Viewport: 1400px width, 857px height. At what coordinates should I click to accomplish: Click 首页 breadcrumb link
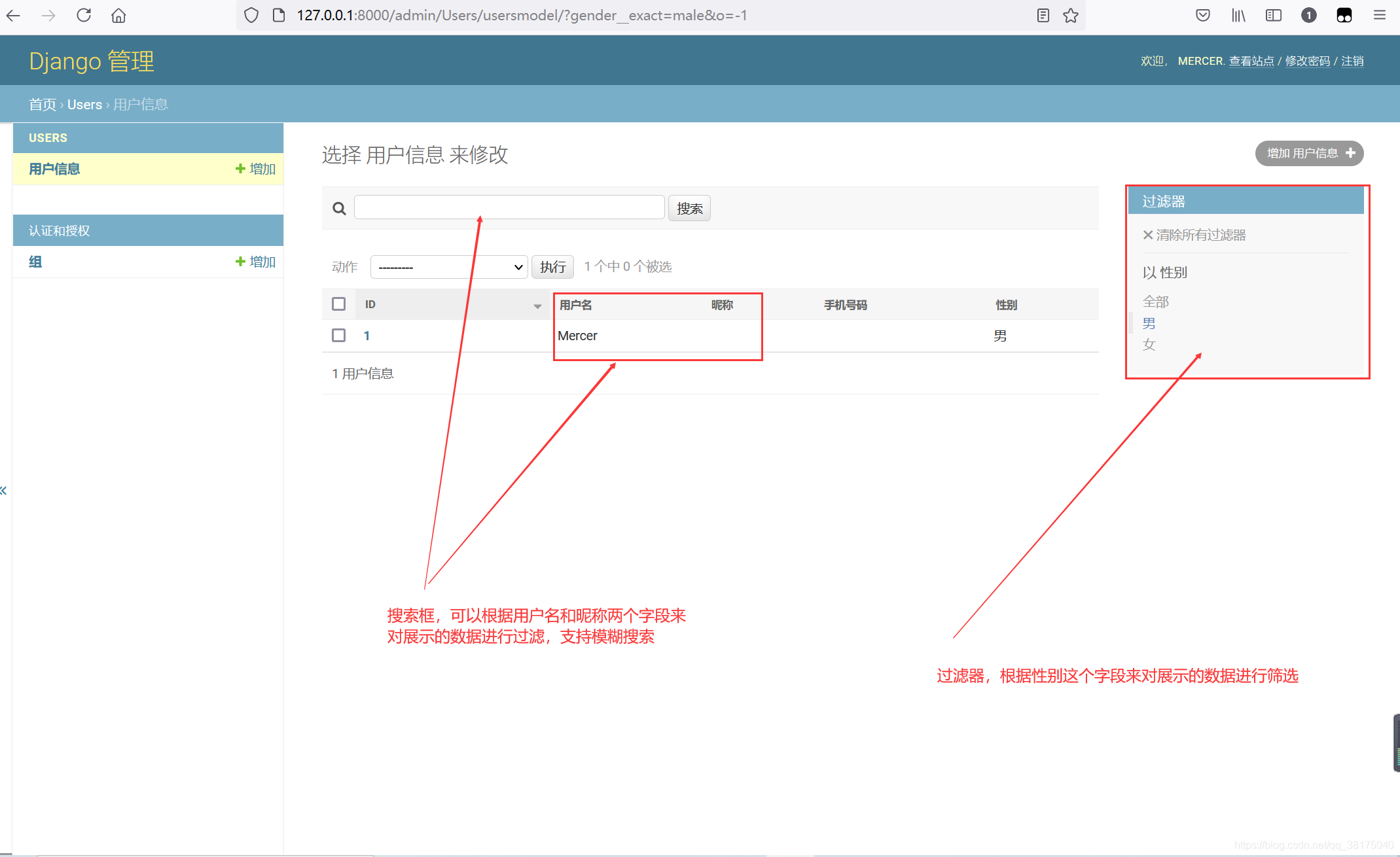[x=43, y=105]
